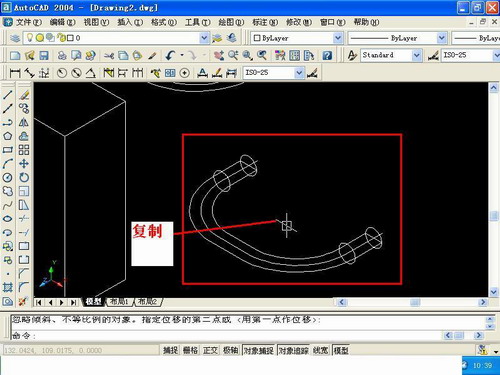Click the command line input field
The width and height of the screenshot is (500, 375).
tap(227, 335)
